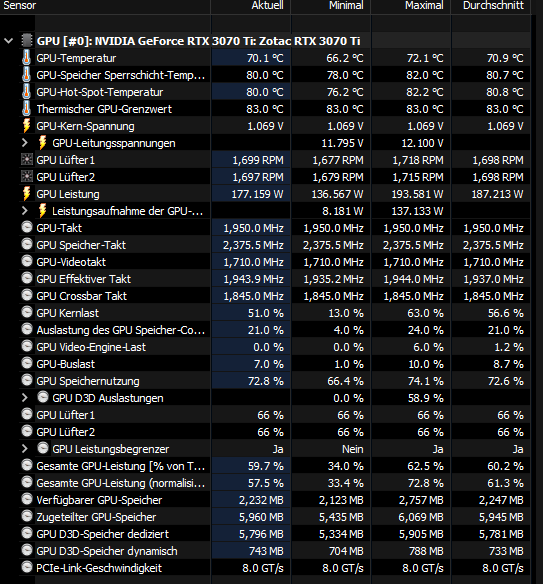Select the Zugeteilter GPU-Speicher row label

tap(96, 517)
